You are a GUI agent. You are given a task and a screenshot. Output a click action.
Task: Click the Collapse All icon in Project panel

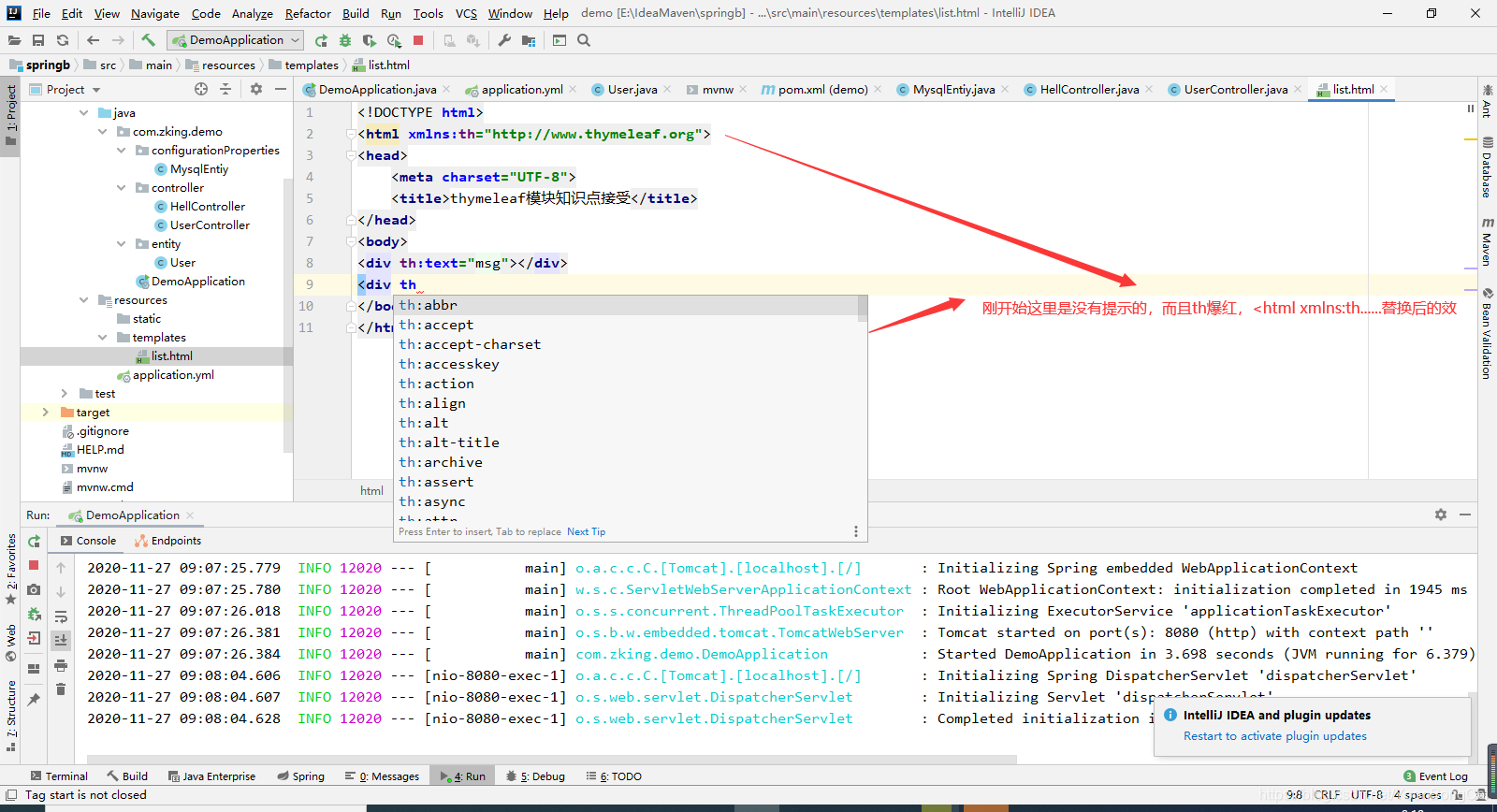[x=225, y=89]
